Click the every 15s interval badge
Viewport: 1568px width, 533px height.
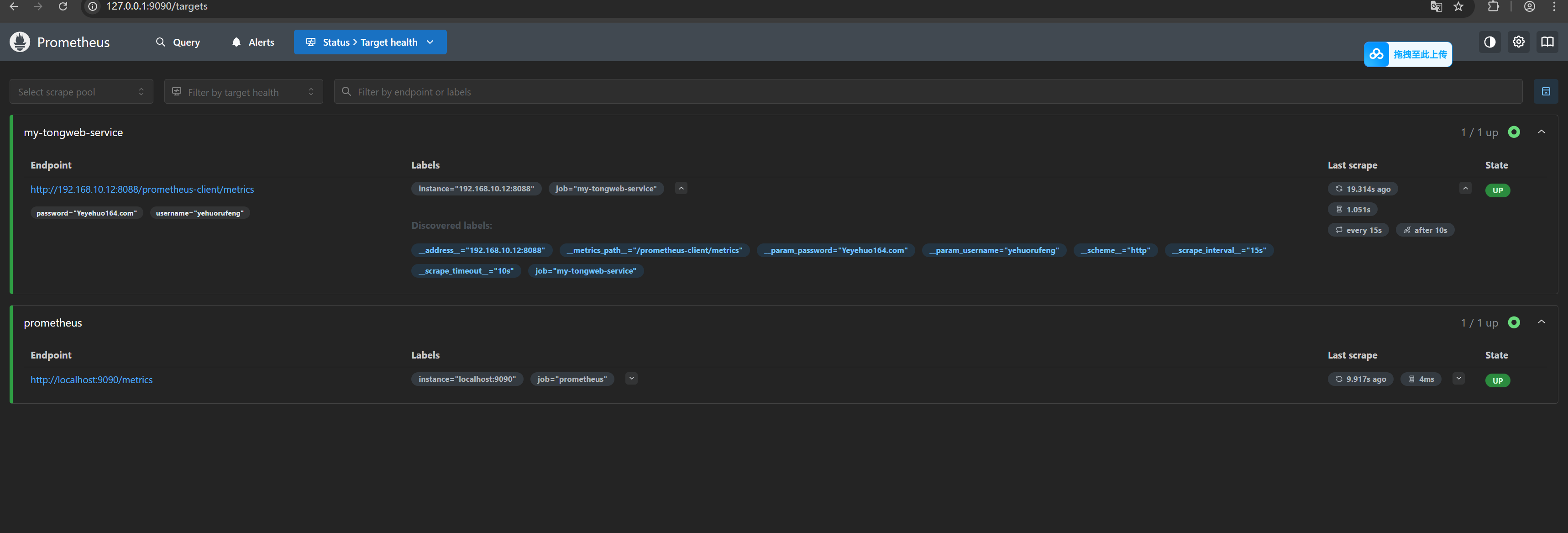[1358, 230]
